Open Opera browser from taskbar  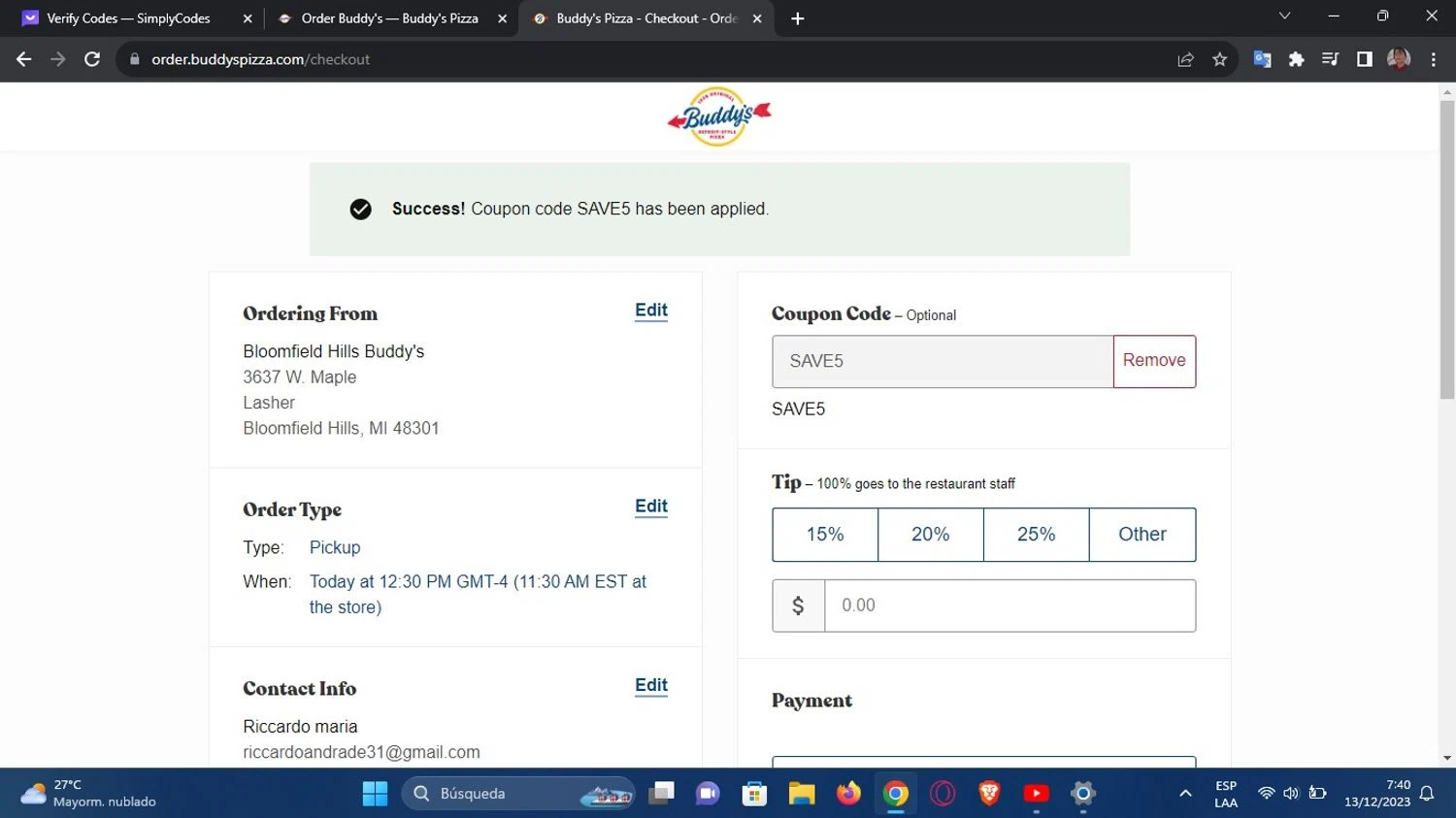pyautogui.click(x=943, y=794)
